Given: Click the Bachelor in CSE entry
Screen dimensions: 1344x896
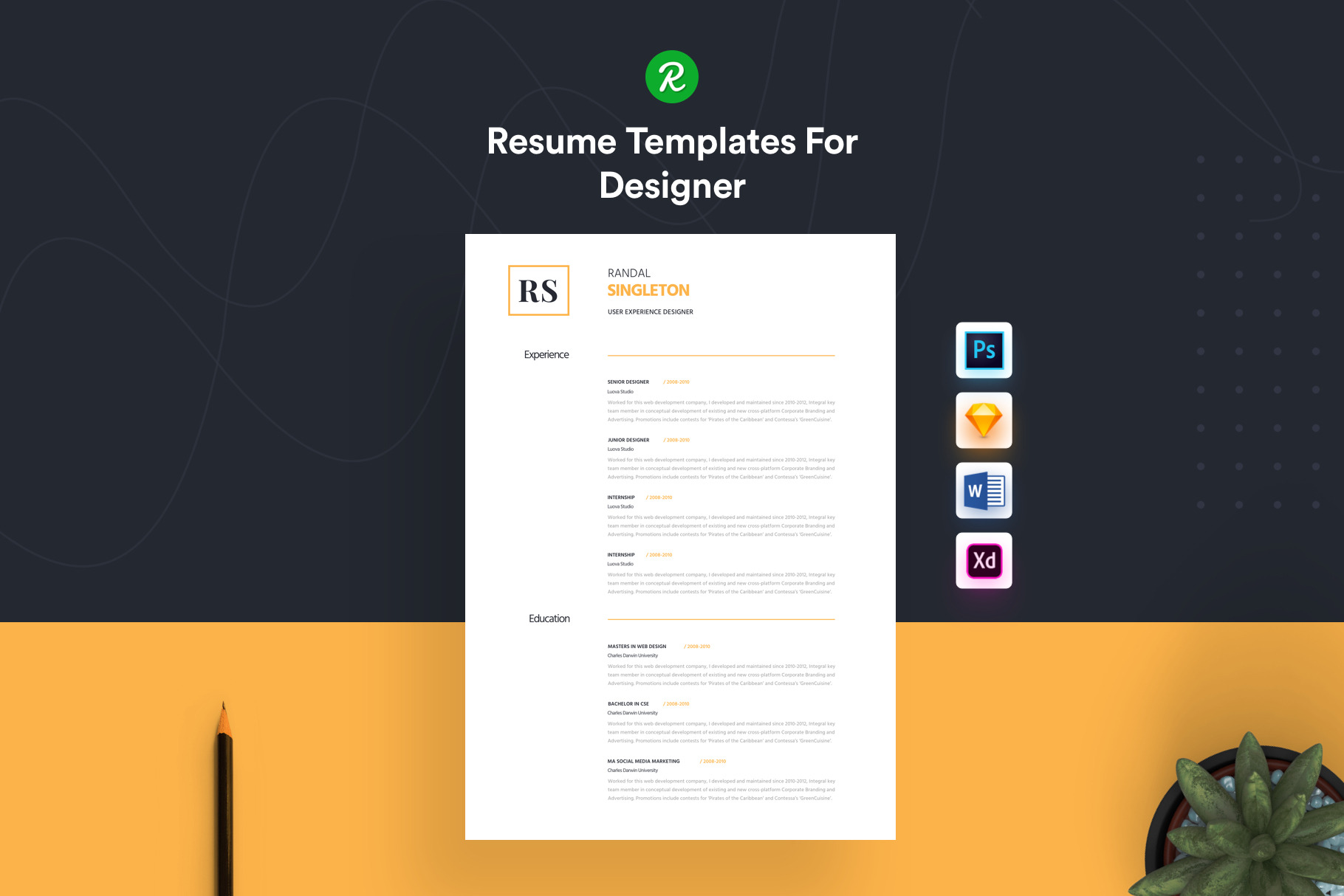Looking at the screenshot, I should click(x=628, y=704).
